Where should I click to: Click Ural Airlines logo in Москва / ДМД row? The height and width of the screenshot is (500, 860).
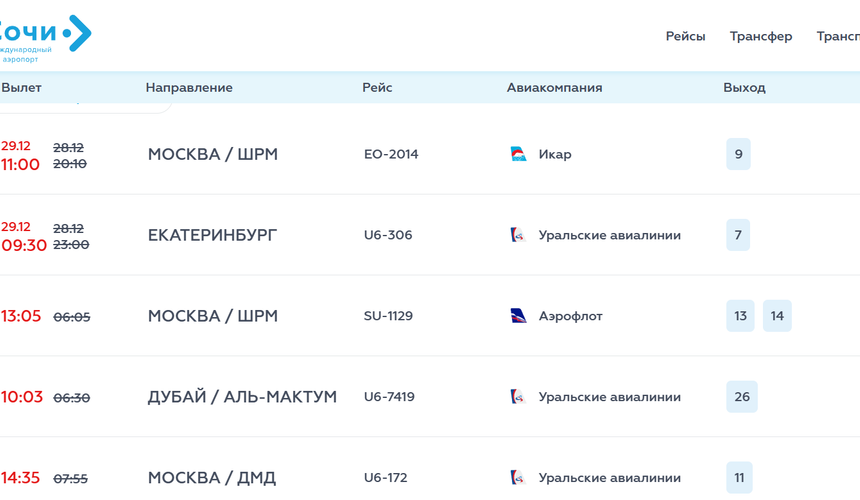point(518,478)
